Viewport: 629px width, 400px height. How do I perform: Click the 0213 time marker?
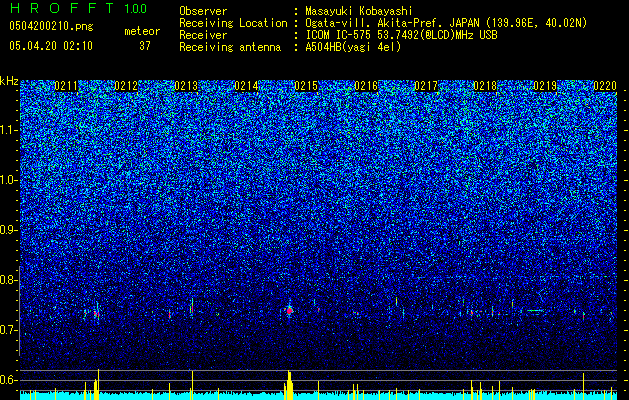186,86
